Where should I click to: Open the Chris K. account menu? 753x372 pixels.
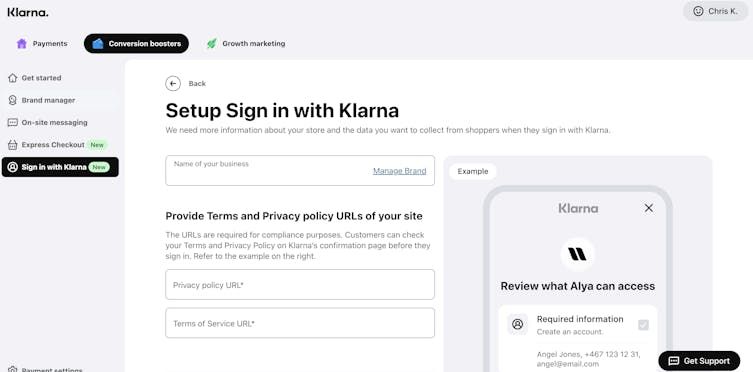(715, 11)
